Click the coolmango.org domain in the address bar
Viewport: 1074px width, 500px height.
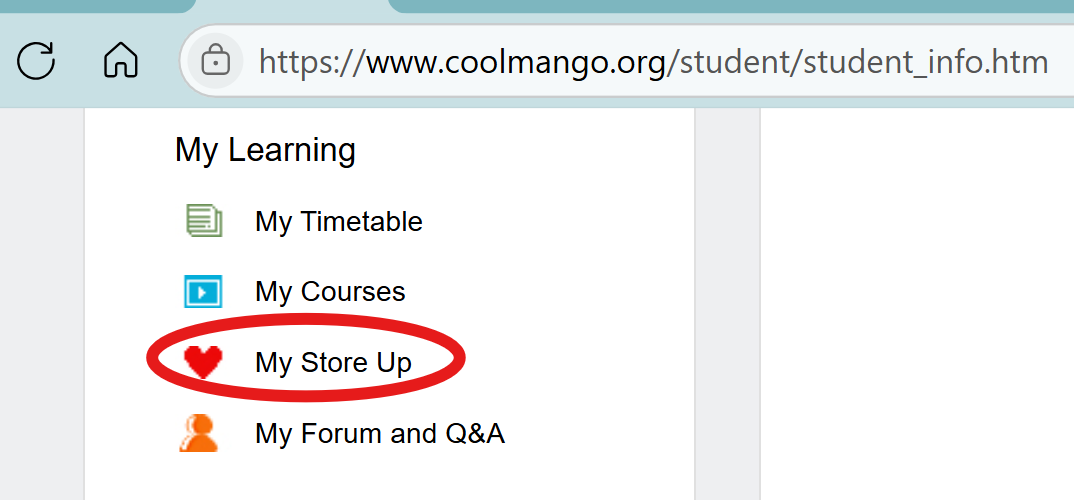click(515, 63)
